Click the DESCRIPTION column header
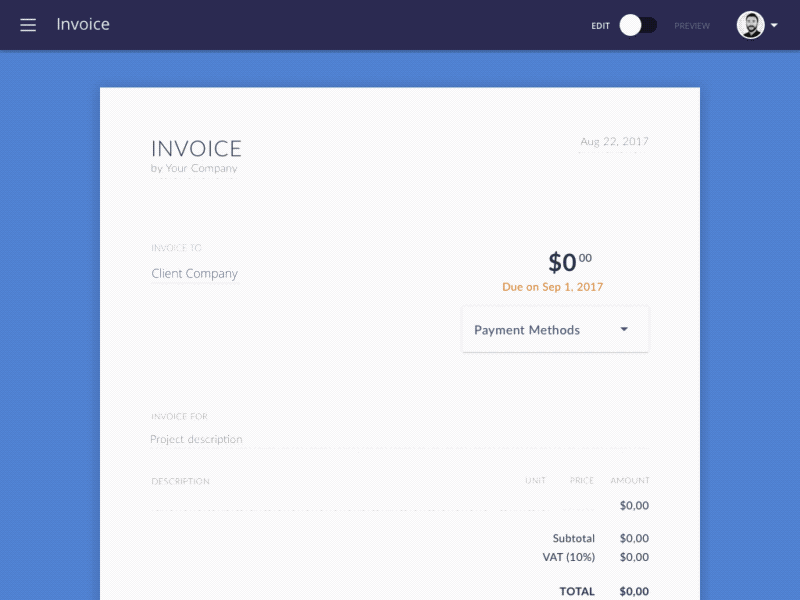The height and width of the screenshot is (600, 800). tap(180, 481)
